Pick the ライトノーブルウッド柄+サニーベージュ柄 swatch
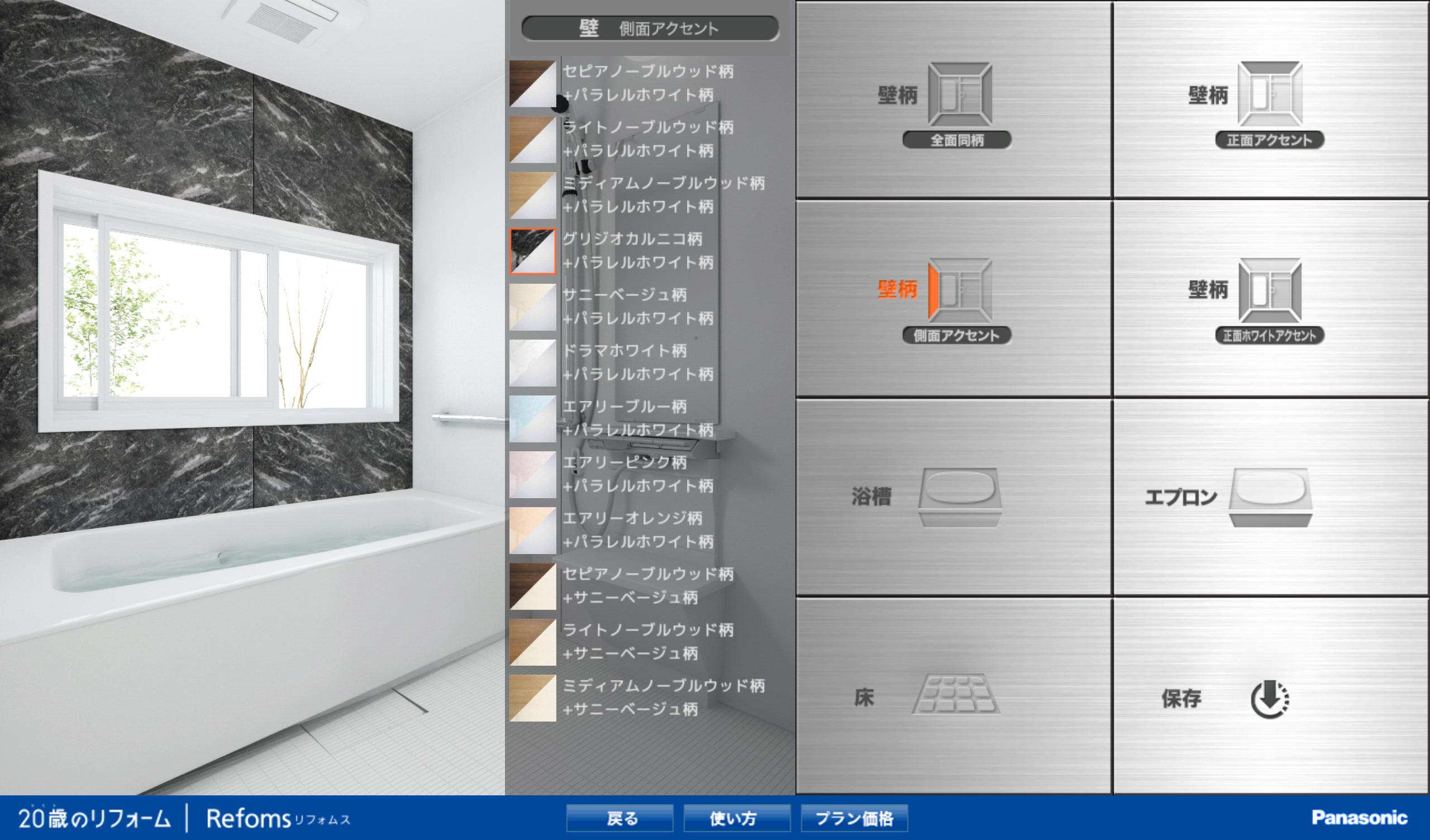Screen dimensions: 1430x840 tap(532, 642)
